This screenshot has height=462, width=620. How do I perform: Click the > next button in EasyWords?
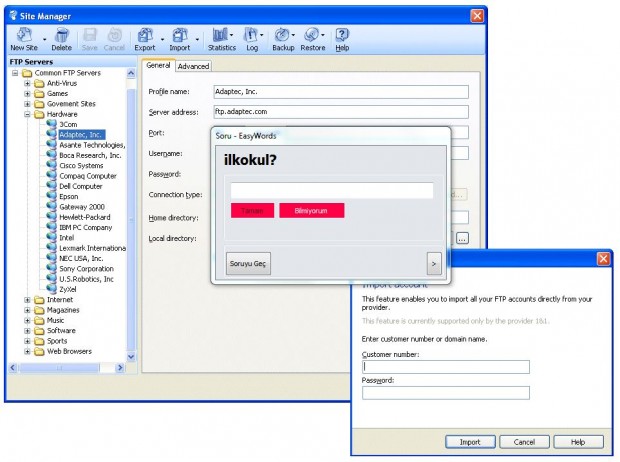point(434,263)
